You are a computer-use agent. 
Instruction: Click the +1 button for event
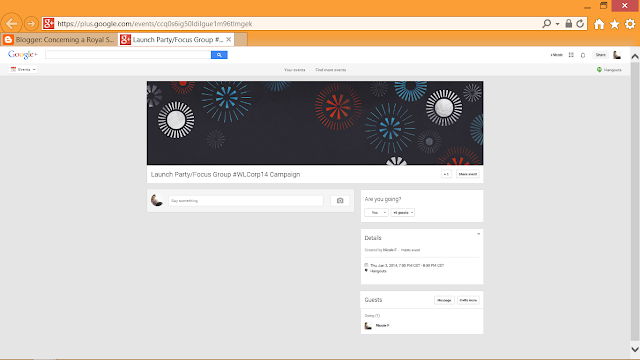pyautogui.click(x=446, y=174)
